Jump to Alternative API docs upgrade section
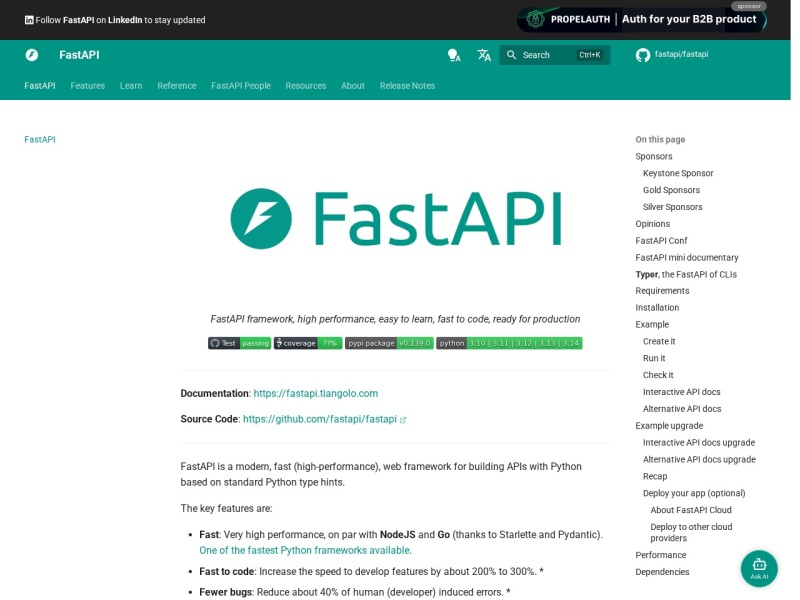This screenshot has height=600, width=800. click(x=699, y=459)
